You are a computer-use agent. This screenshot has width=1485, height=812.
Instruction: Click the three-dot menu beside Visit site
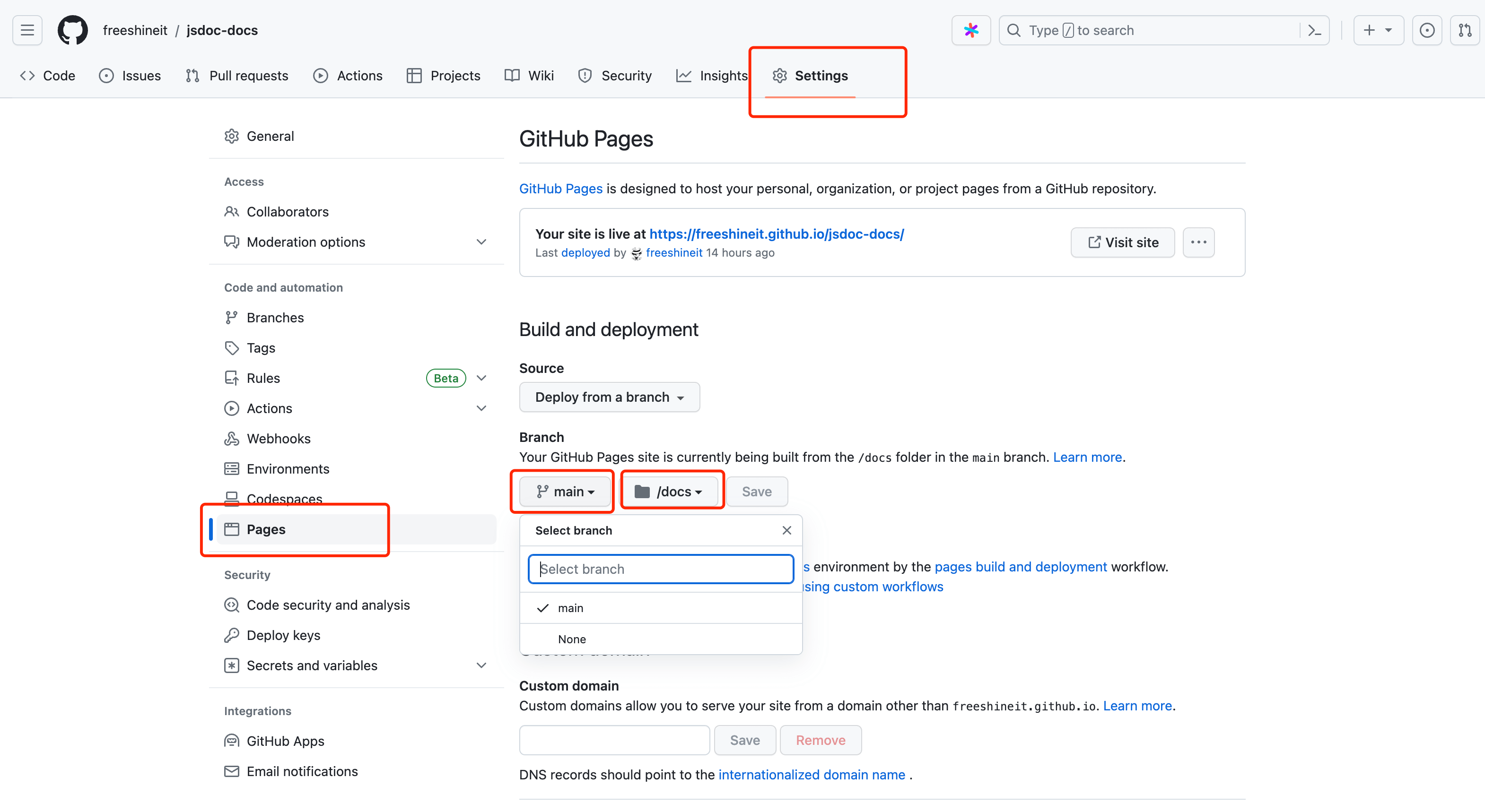pyautogui.click(x=1198, y=242)
